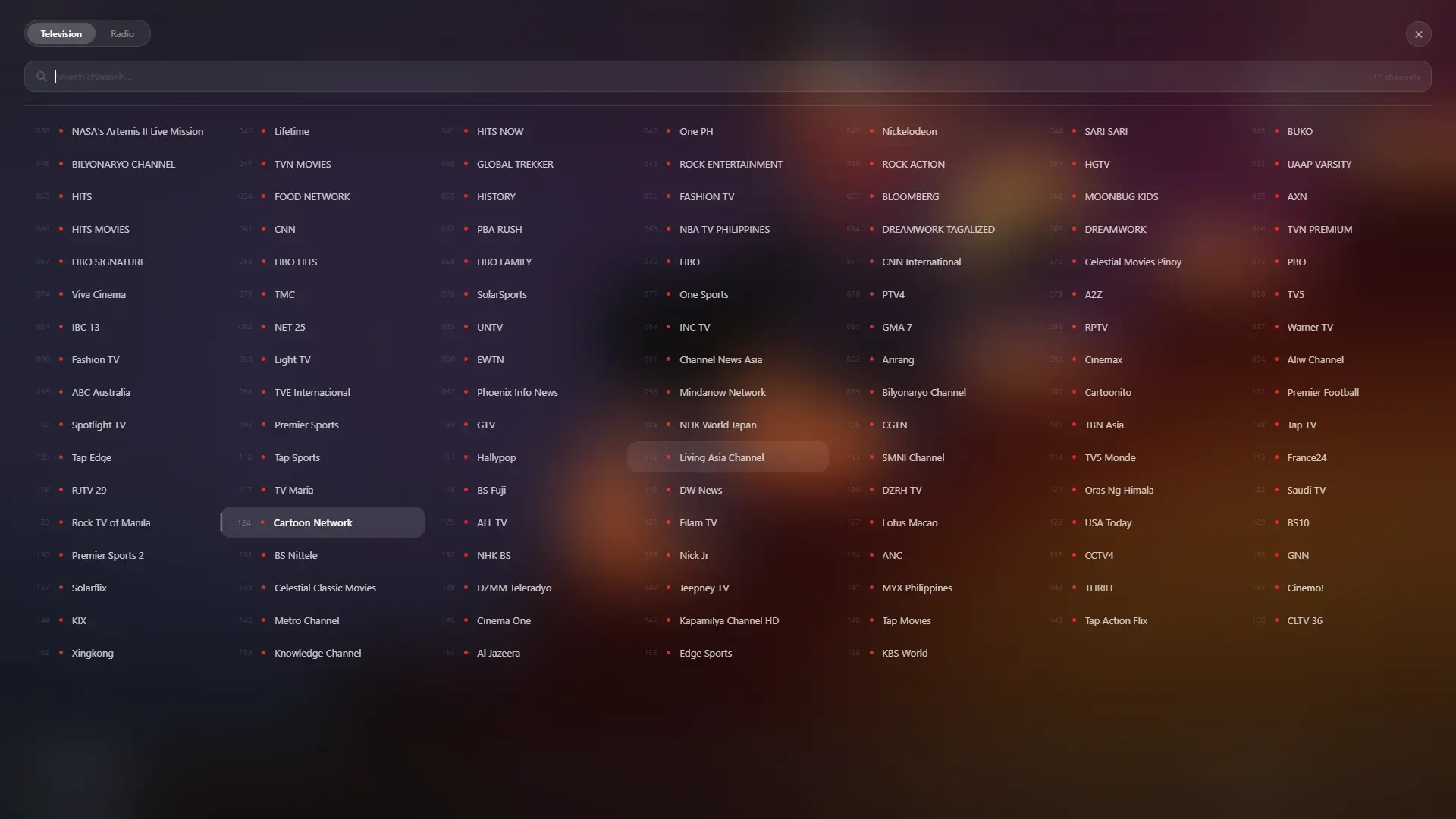Open CNN International channel

coord(930,262)
